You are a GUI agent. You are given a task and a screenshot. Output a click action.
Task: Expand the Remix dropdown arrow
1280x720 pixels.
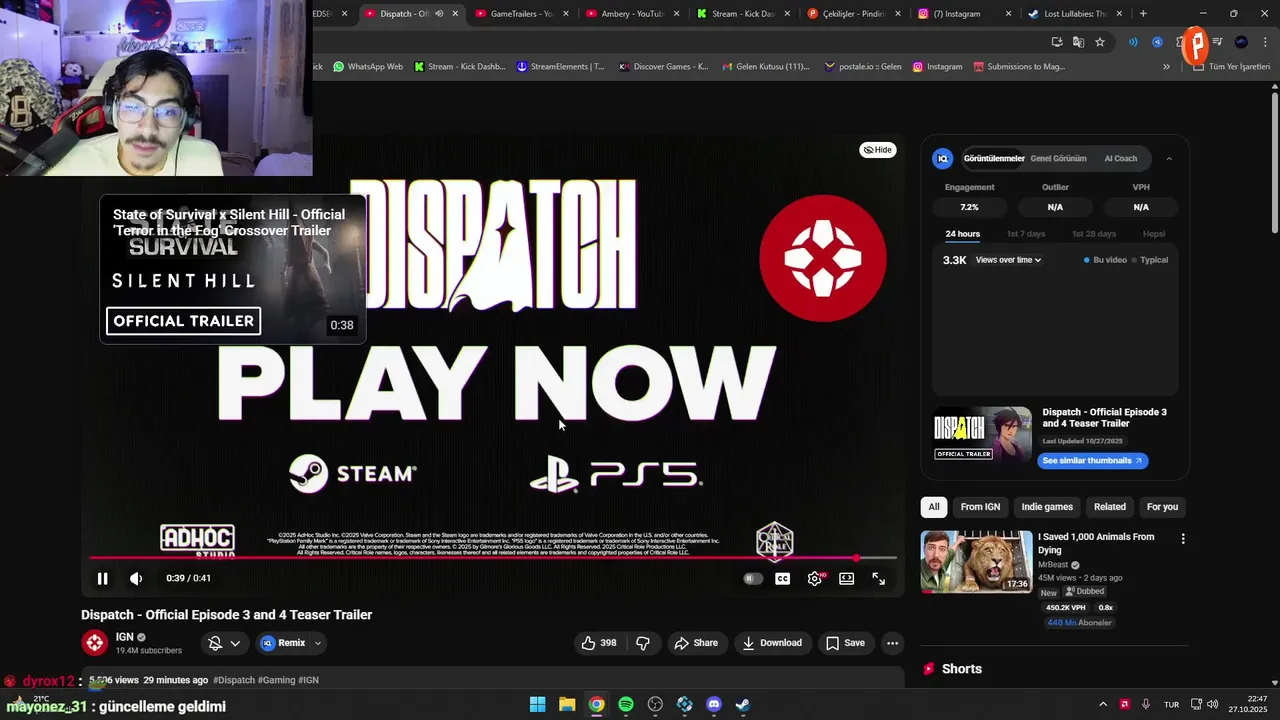pyautogui.click(x=318, y=643)
